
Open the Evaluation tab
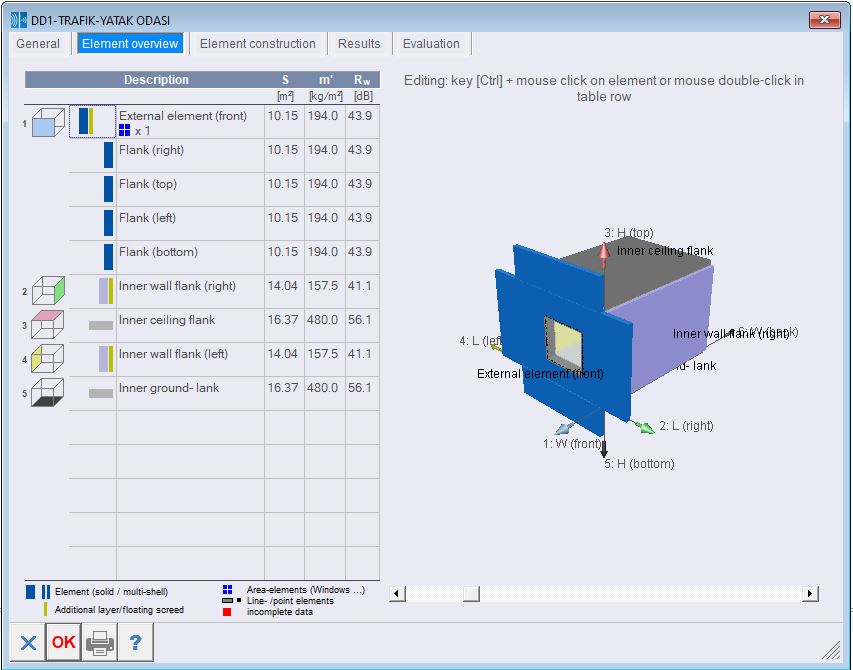(x=431, y=44)
